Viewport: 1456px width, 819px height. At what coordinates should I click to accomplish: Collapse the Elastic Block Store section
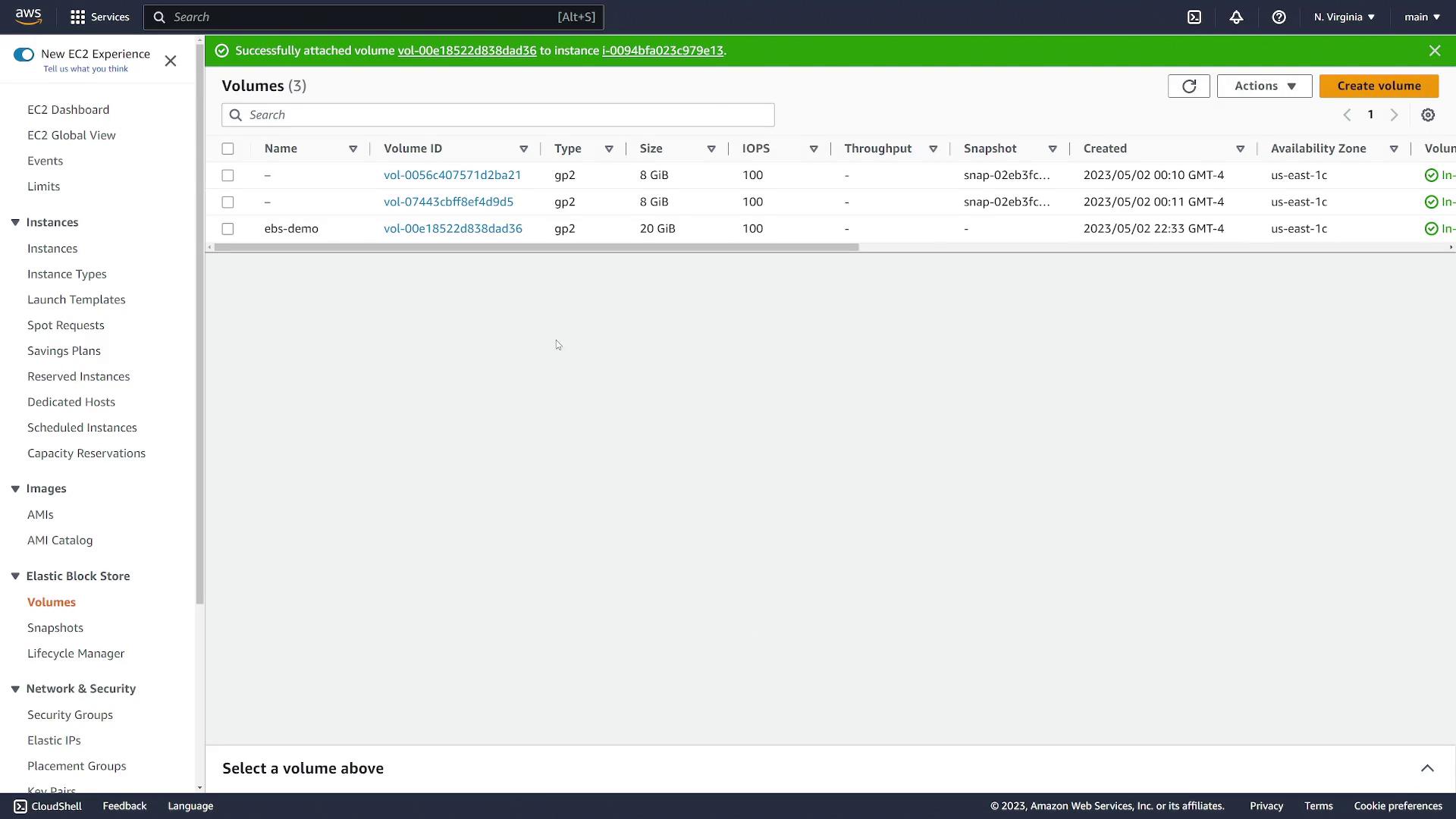15,576
